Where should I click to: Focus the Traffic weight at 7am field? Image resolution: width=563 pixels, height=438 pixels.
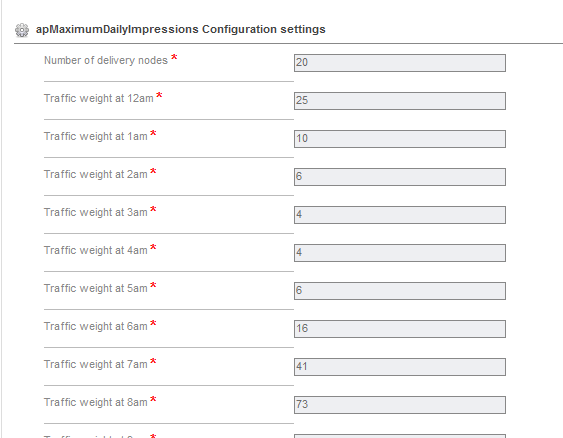tap(400, 367)
